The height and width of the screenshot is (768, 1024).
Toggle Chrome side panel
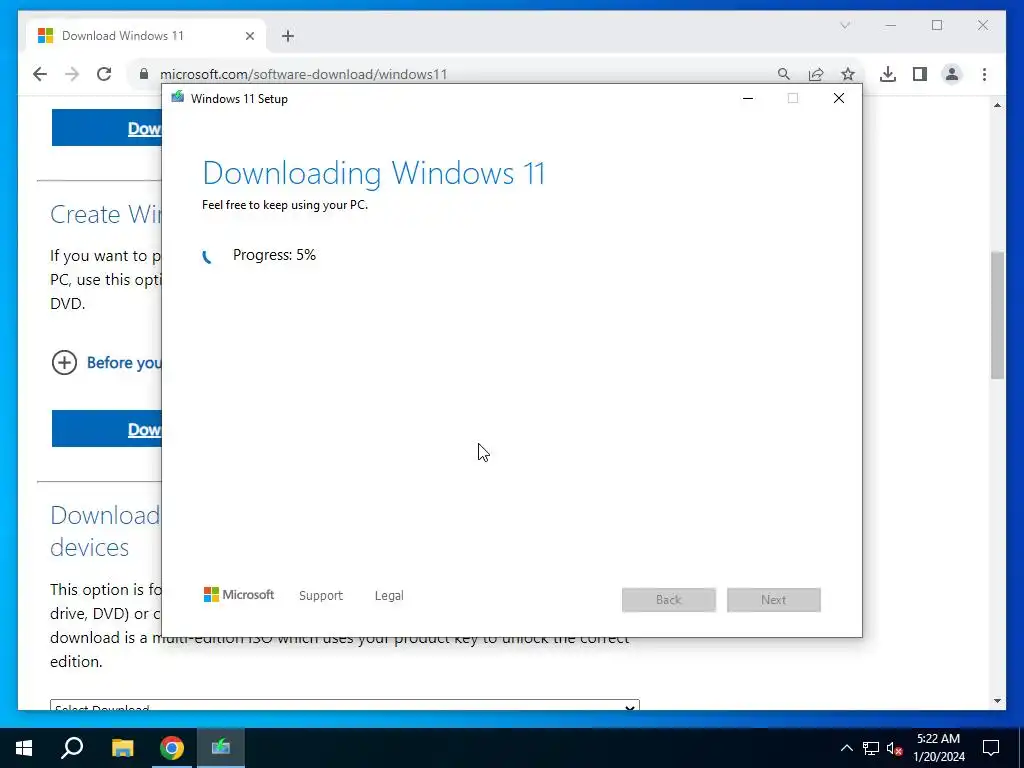tap(920, 74)
